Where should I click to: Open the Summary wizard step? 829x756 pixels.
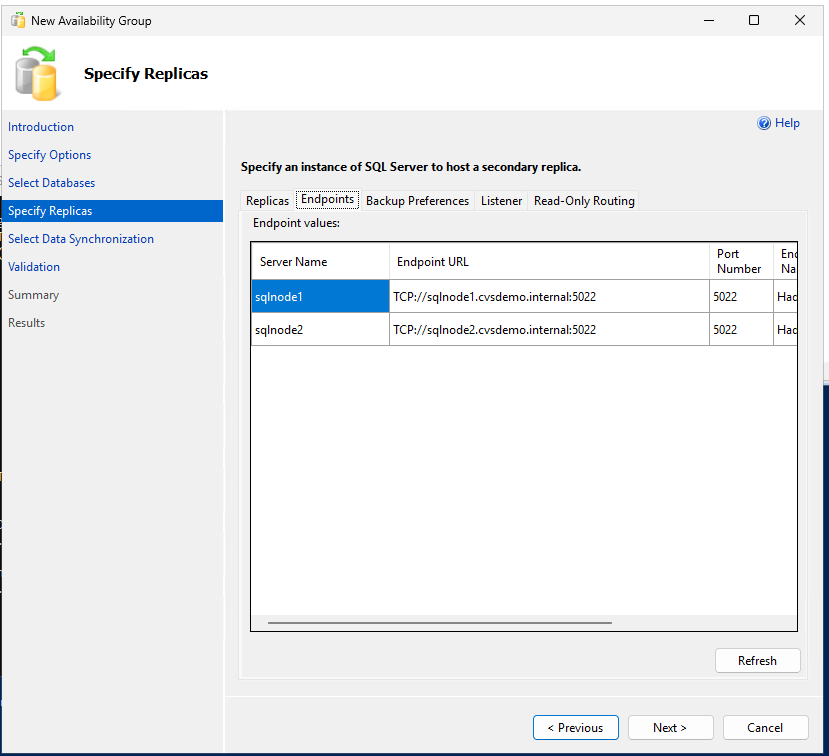[x=32, y=294]
